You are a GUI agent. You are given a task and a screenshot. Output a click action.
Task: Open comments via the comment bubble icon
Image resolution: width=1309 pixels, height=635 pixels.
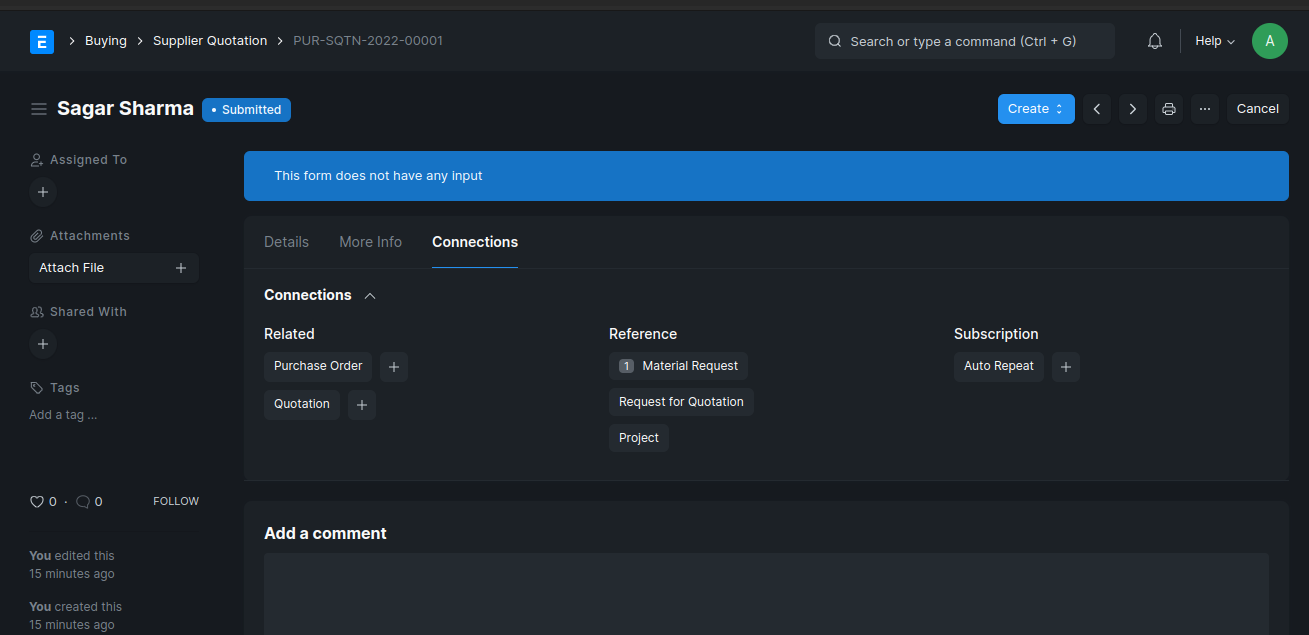coord(81,501)
